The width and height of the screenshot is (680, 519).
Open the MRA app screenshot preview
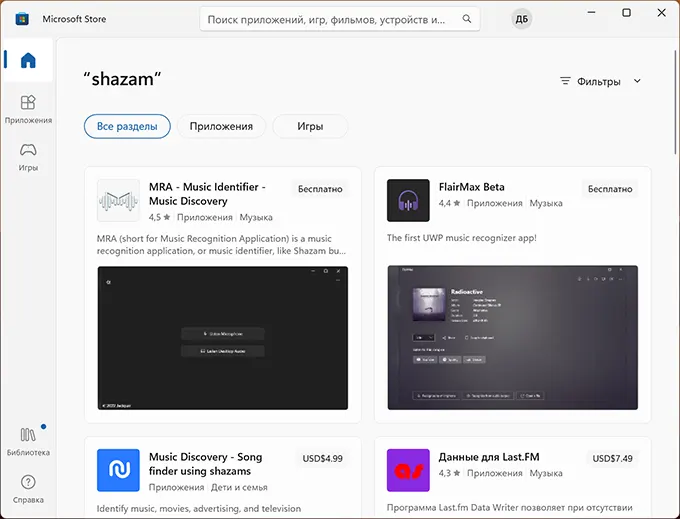click(x=222, y=338)
